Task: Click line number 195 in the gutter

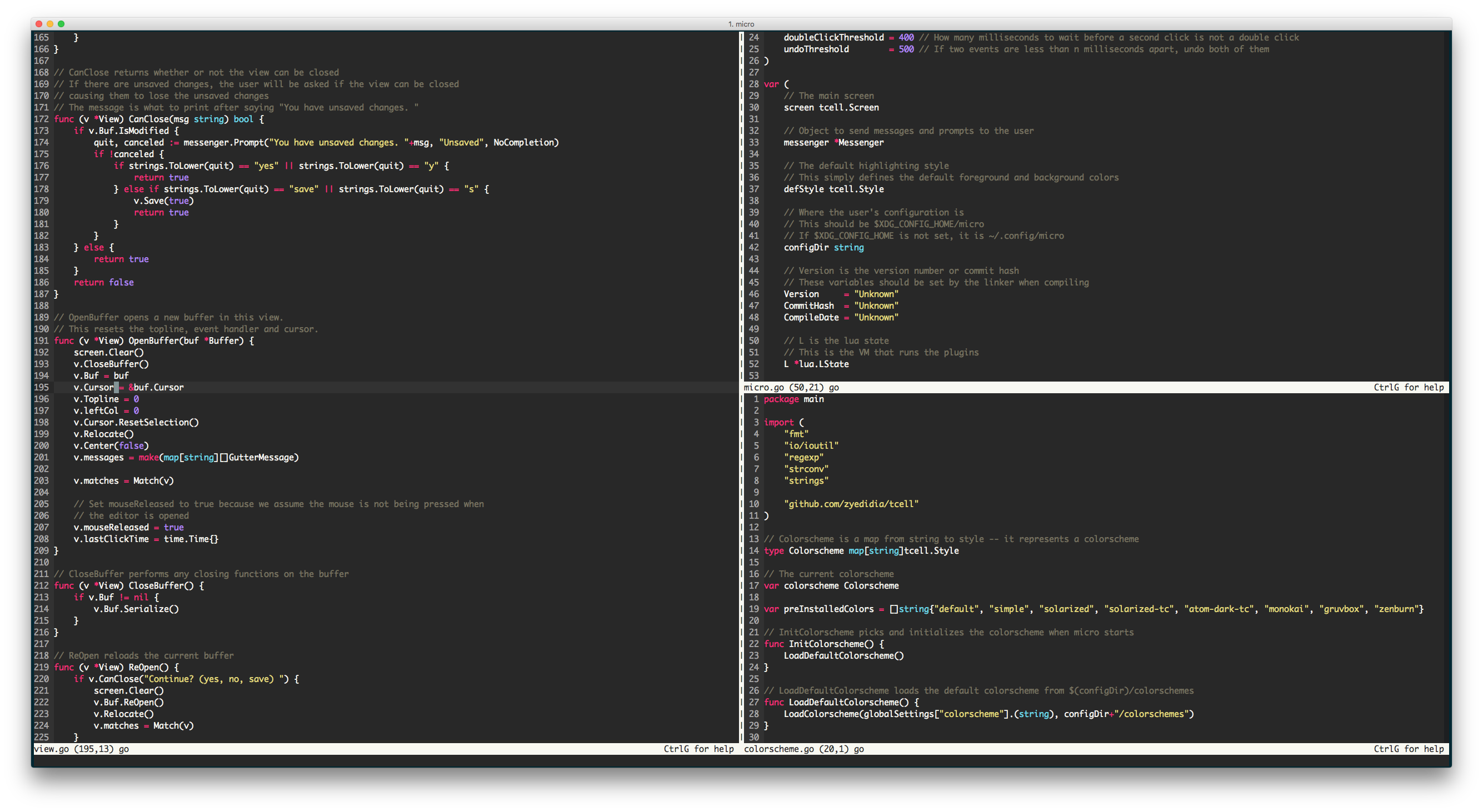Action: (42, 387)
